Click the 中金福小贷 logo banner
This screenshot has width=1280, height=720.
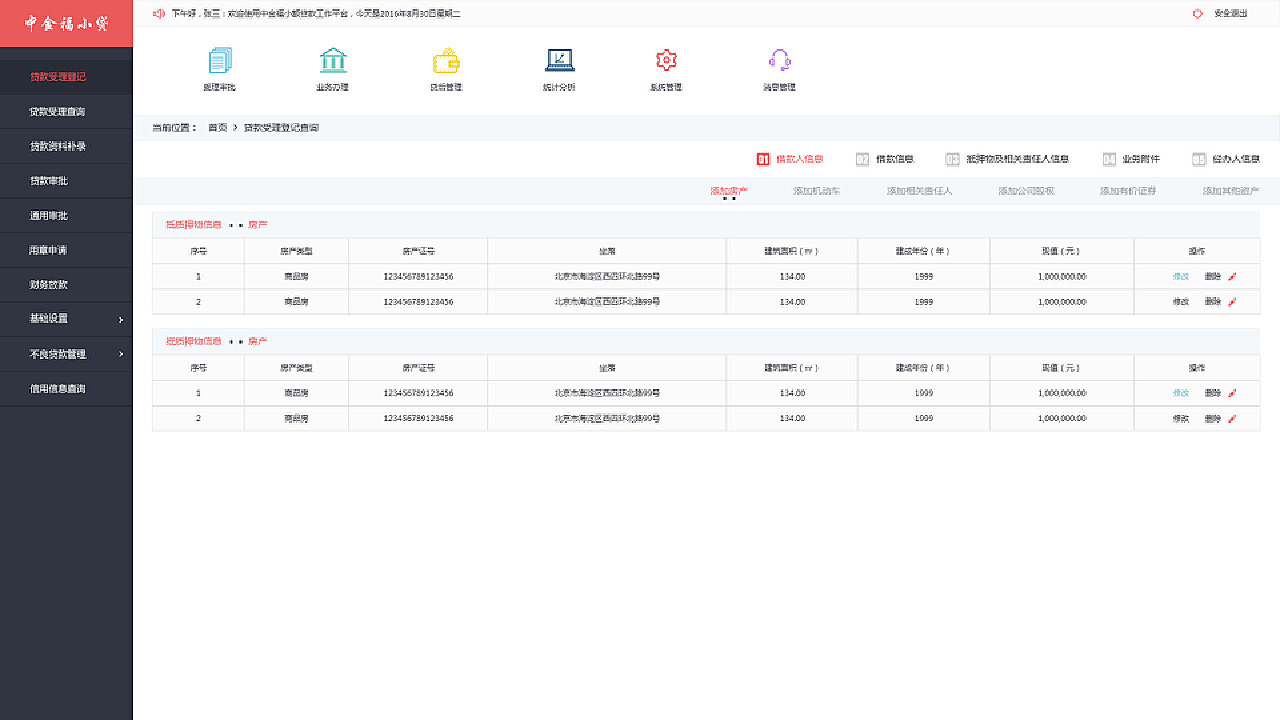66,23
